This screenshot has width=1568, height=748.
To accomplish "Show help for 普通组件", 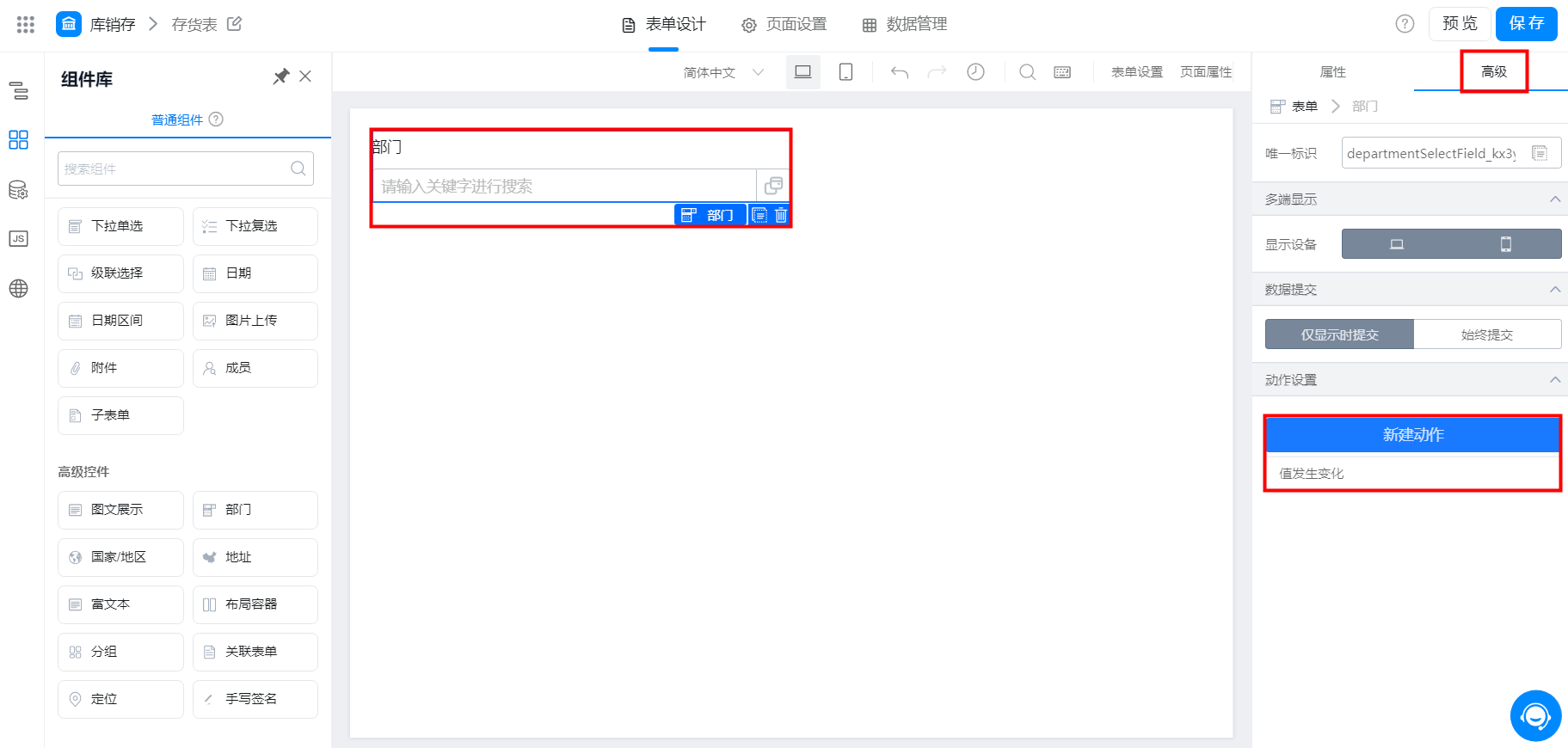I will [217, 120].
